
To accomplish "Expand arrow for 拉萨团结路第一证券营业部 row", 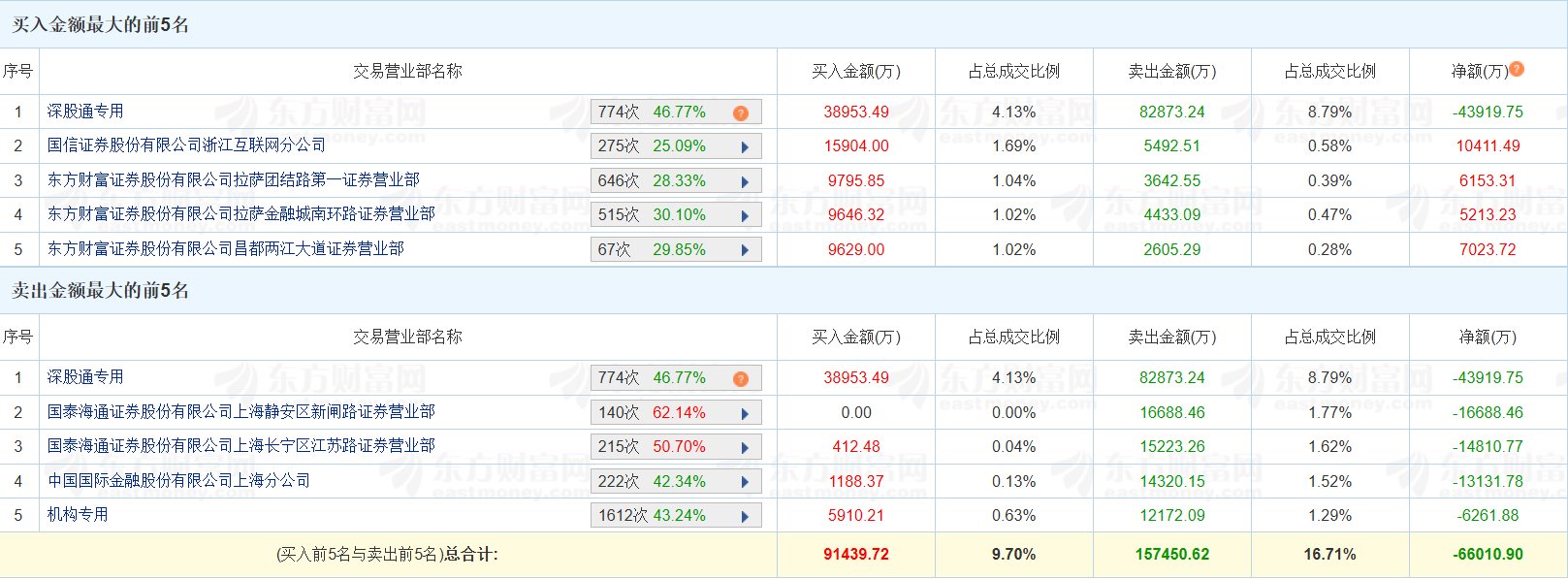I will point(745,181).
